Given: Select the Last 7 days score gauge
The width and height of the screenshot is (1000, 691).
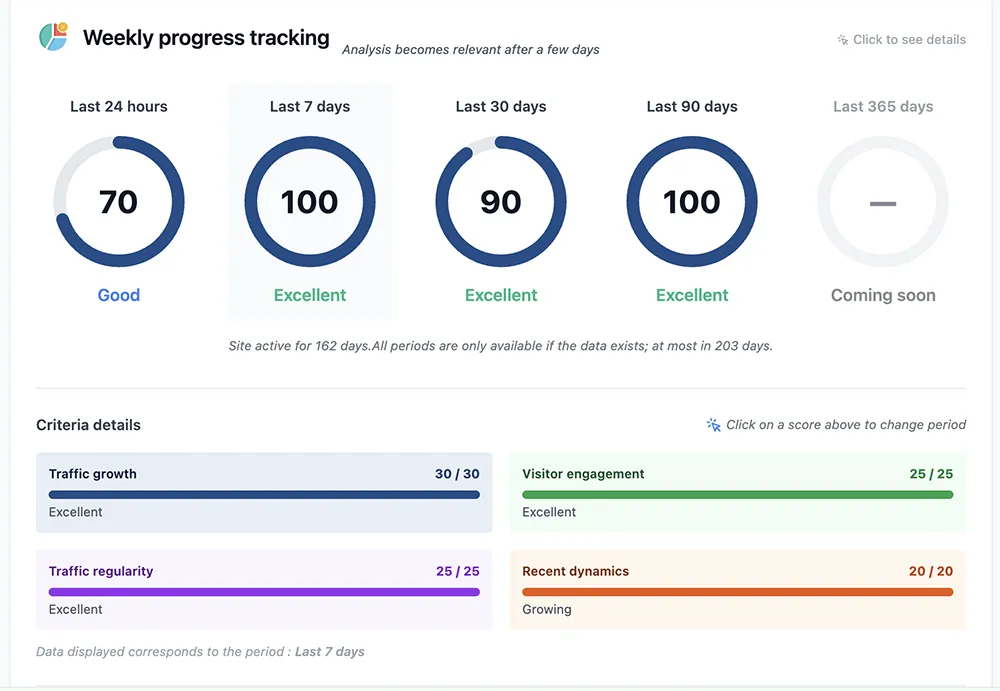Looking at the screenshot, I should coord(310,201).
